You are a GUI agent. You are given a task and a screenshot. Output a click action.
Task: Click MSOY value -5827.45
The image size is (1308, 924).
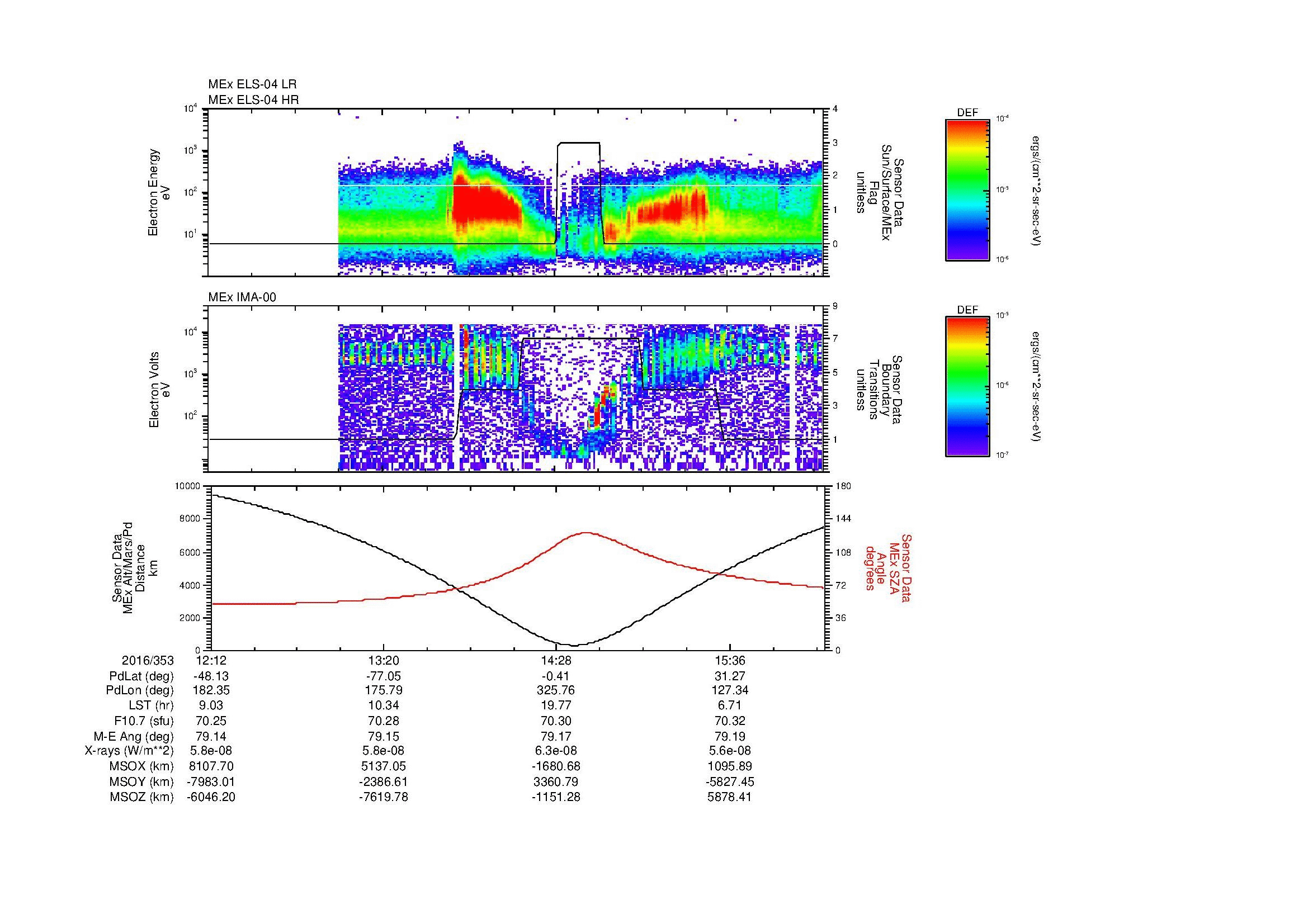click(x=730, y=782)
